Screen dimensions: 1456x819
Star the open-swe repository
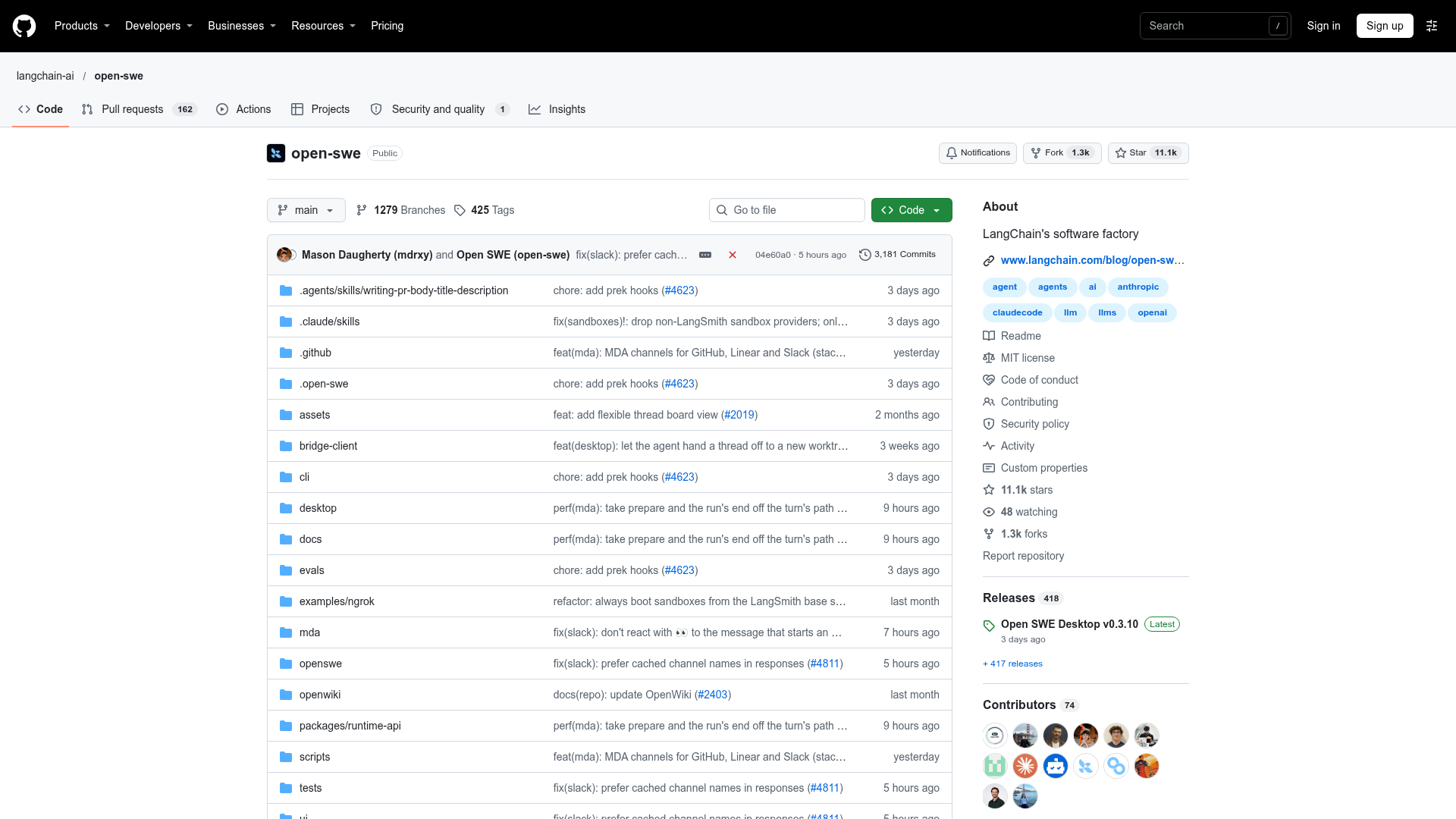click(1148, 153)
